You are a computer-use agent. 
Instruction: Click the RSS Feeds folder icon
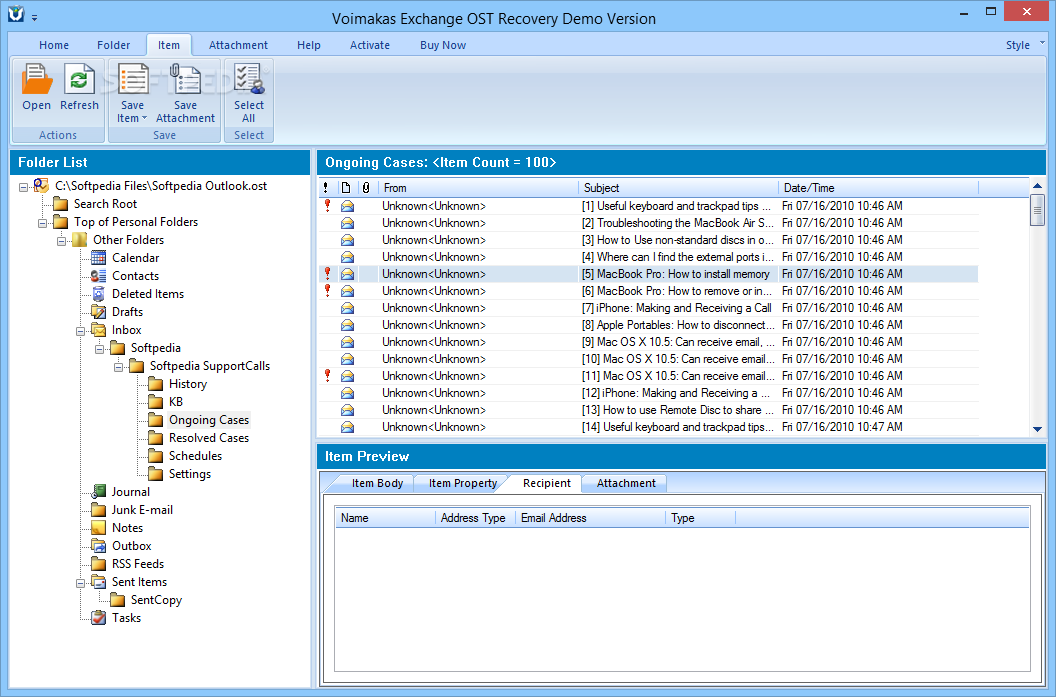tap(98, 564)
